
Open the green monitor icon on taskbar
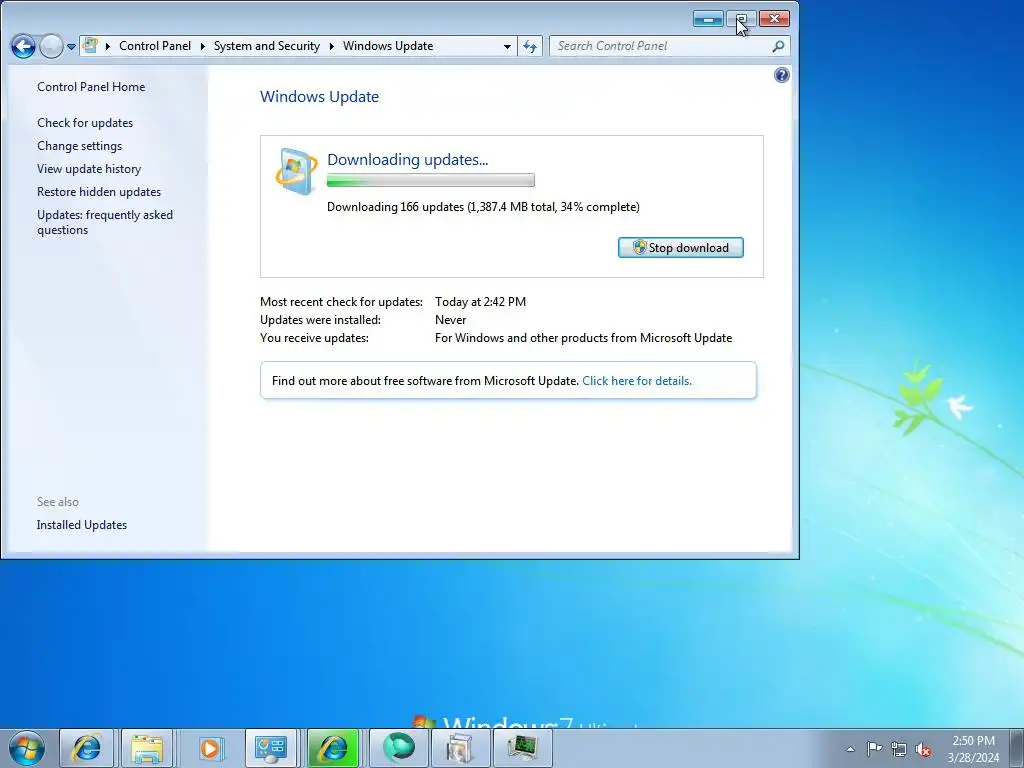[522, 748]
